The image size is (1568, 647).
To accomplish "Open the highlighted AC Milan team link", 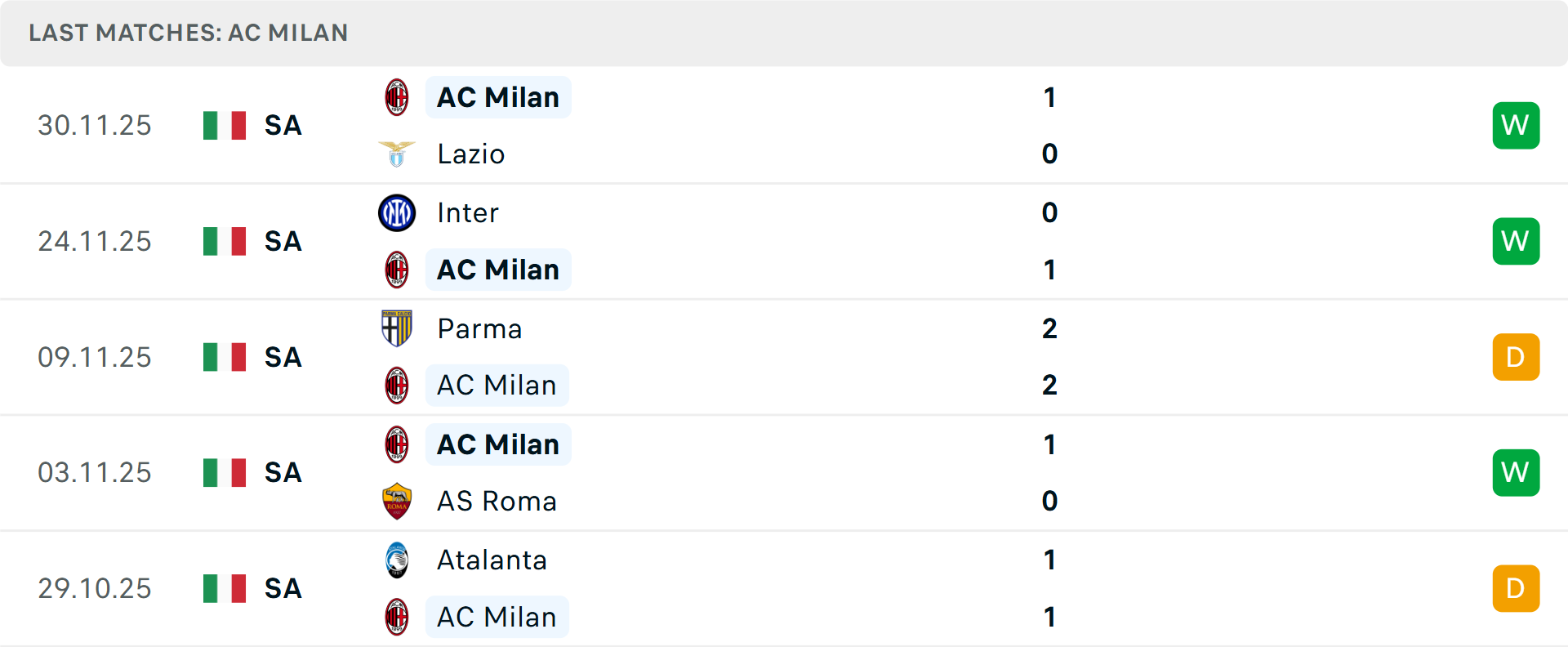I will tap(498, 96).
